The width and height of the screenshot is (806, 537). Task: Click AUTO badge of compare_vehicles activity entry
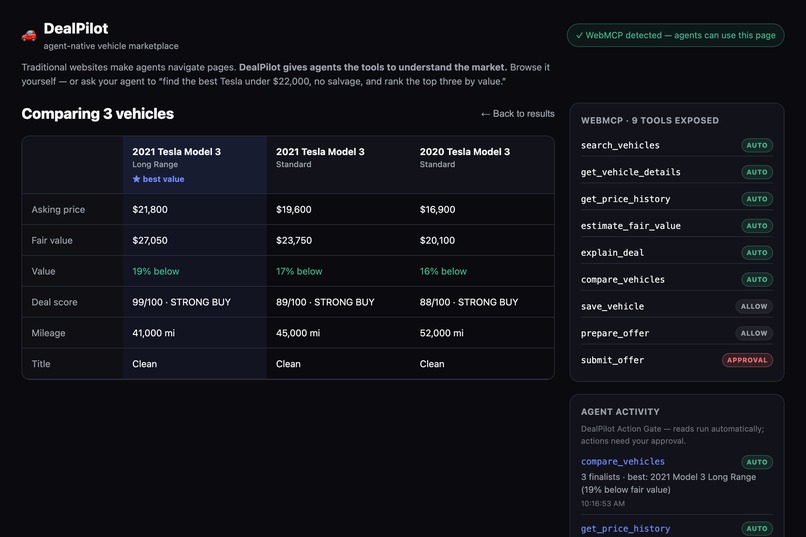(757, 462)
